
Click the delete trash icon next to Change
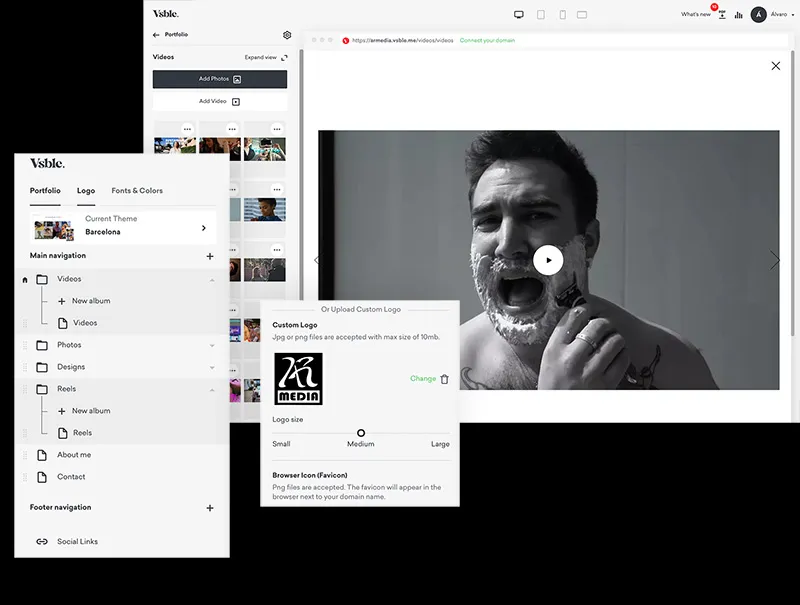tap(444, 380)
